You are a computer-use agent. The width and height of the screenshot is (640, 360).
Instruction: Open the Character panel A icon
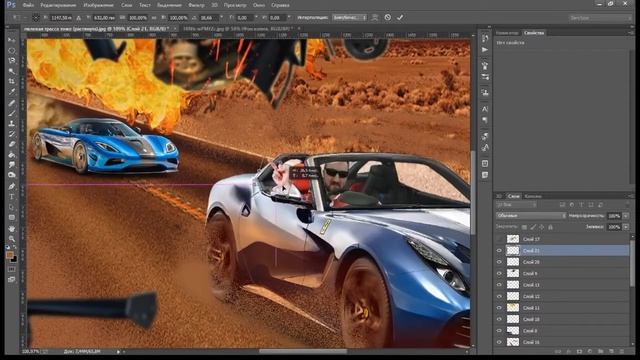click(x=485, y=109)
